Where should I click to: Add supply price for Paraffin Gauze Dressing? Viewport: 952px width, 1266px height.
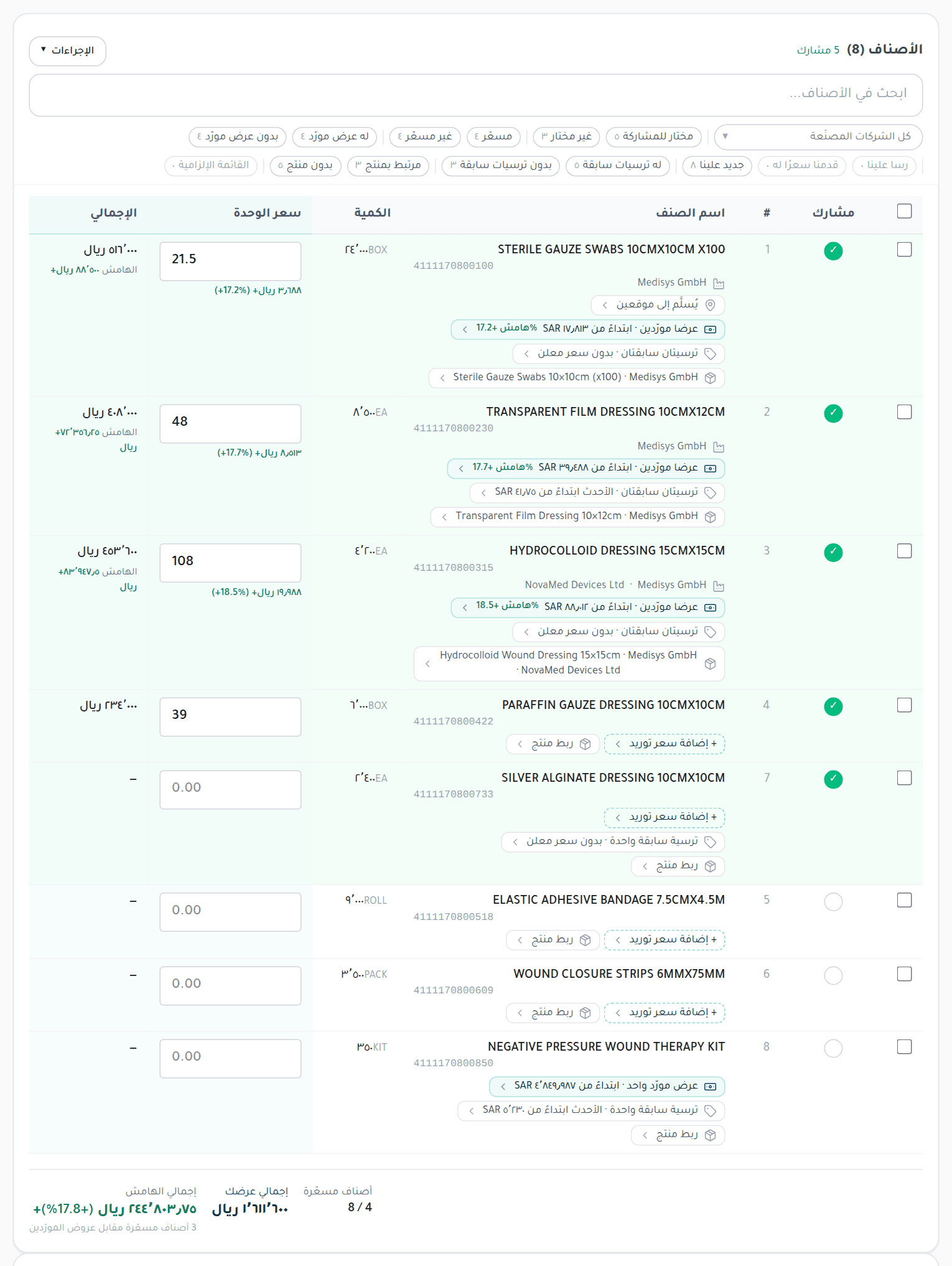(665, 744)
